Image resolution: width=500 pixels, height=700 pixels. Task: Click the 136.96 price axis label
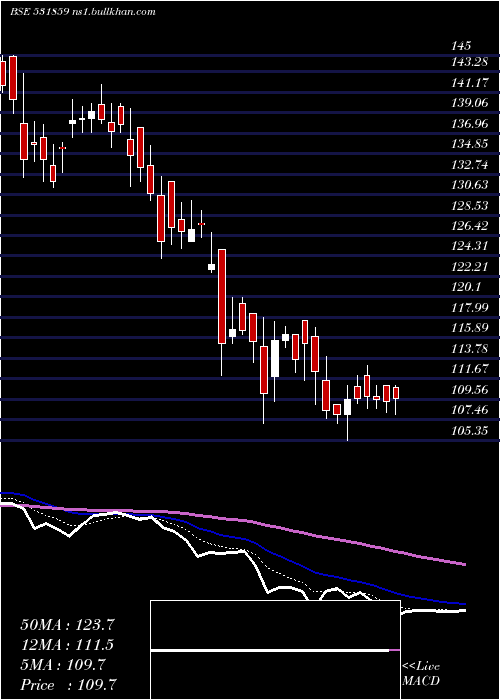pos(470,124)
